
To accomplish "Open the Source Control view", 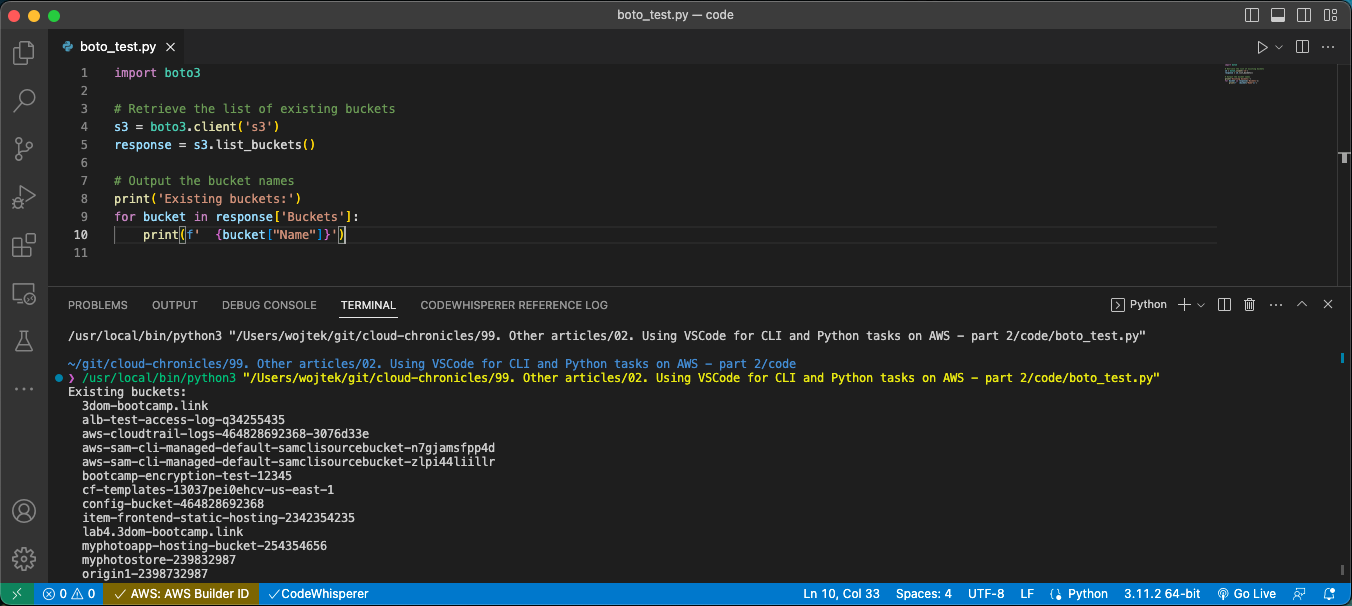I will [24, 148].
